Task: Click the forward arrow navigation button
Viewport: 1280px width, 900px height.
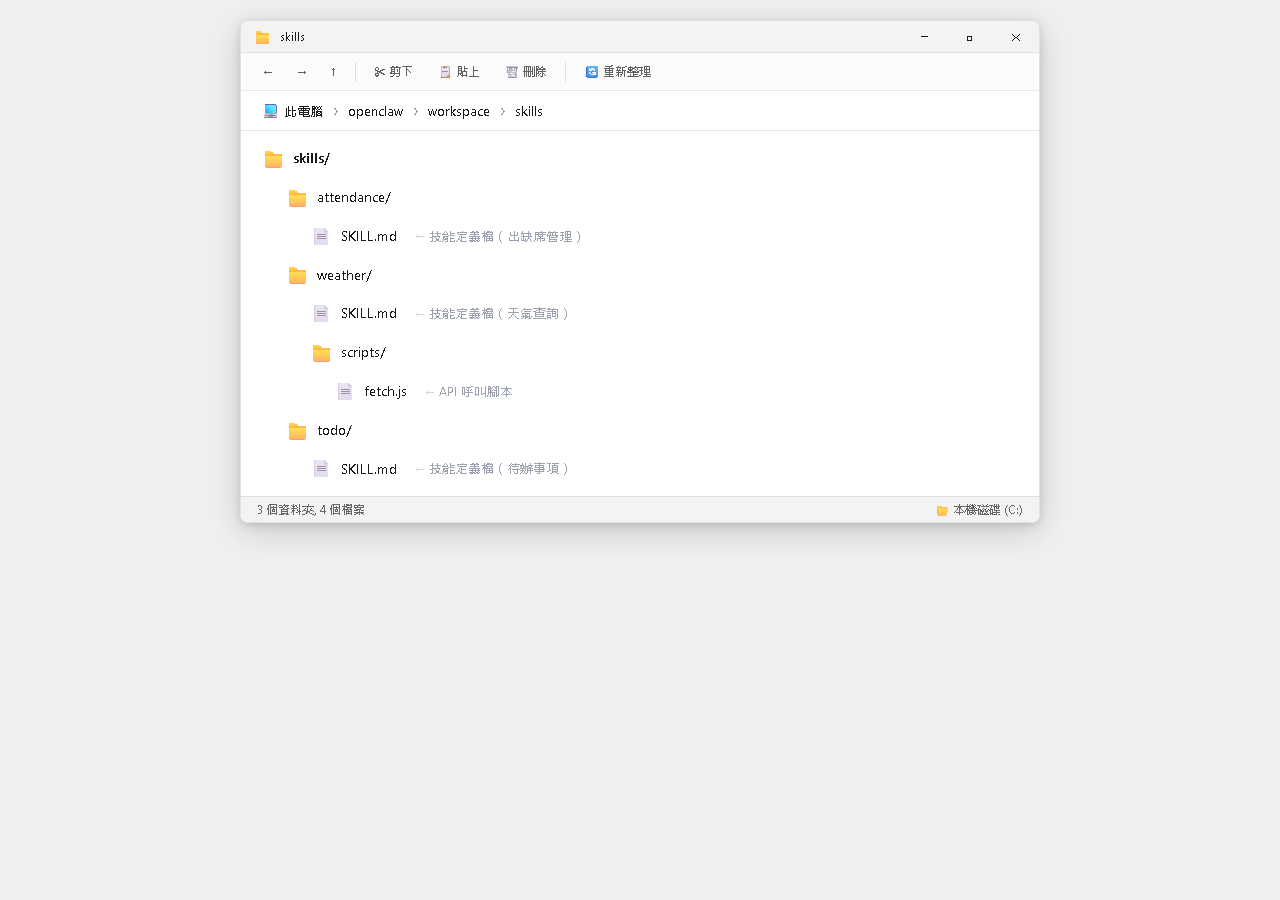Action: (301, 72)
